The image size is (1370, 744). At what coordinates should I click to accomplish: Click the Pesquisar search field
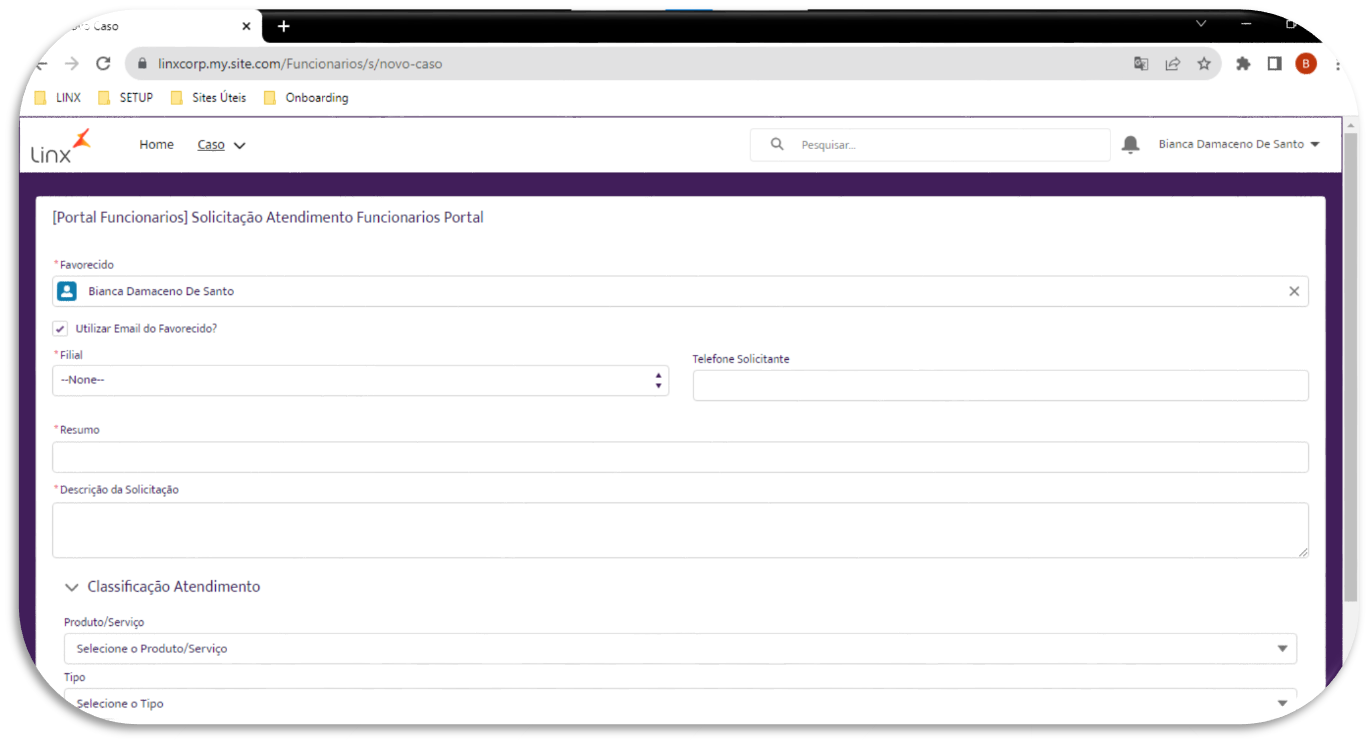[930, 145]
